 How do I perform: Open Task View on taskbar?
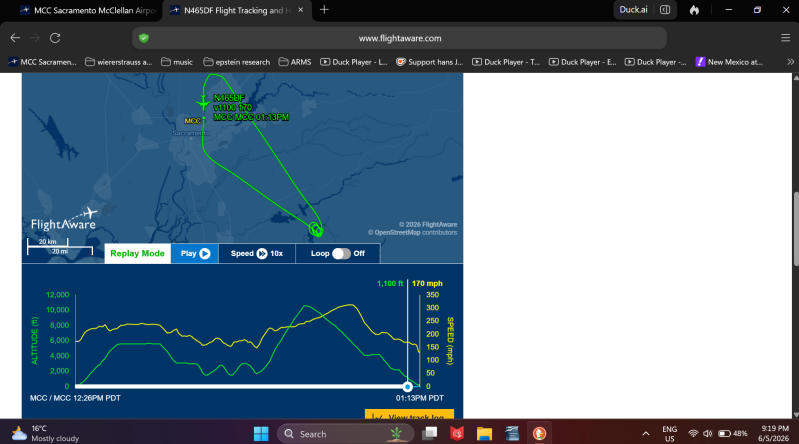click(430, 434)
